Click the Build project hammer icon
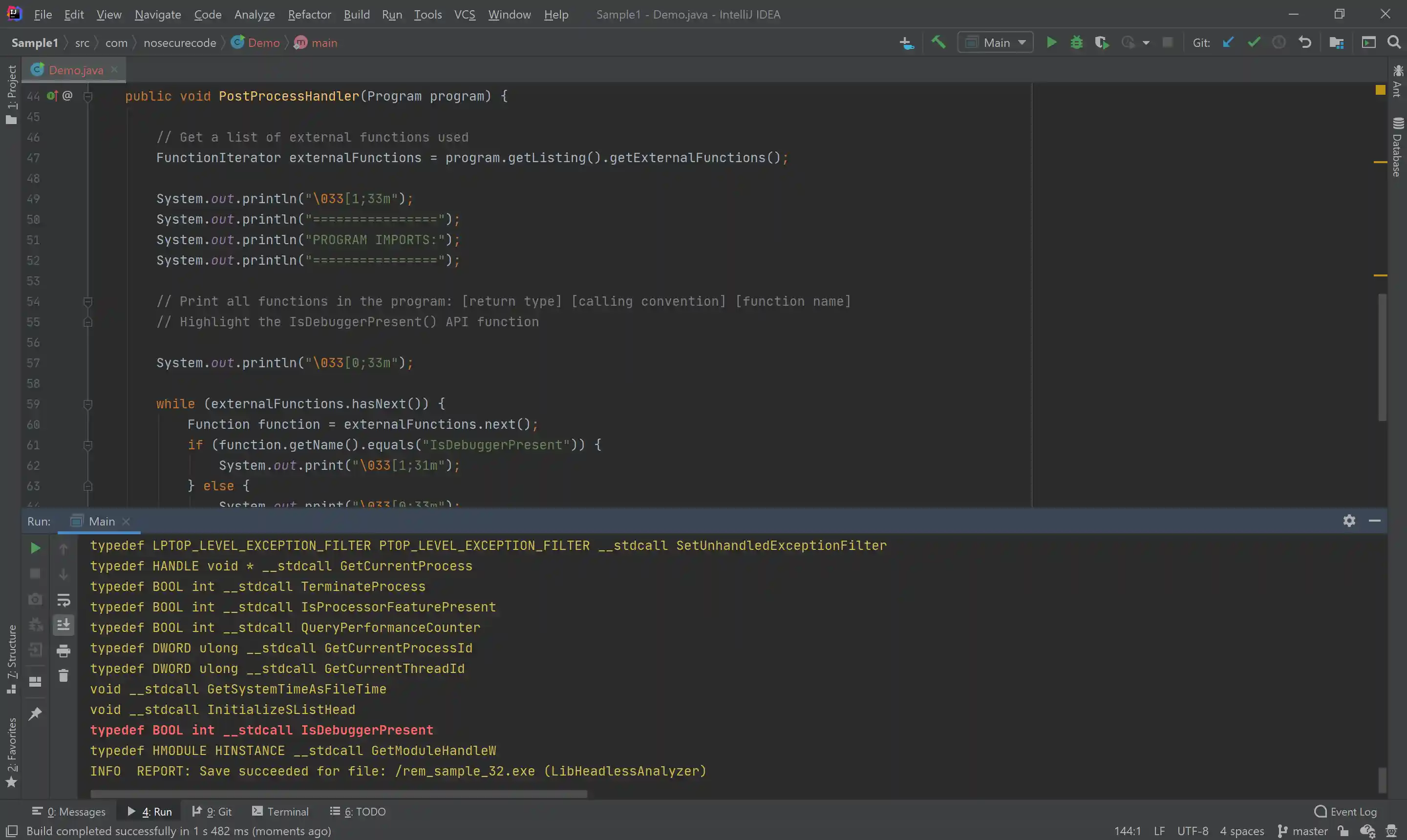 (x=938, y=42)
